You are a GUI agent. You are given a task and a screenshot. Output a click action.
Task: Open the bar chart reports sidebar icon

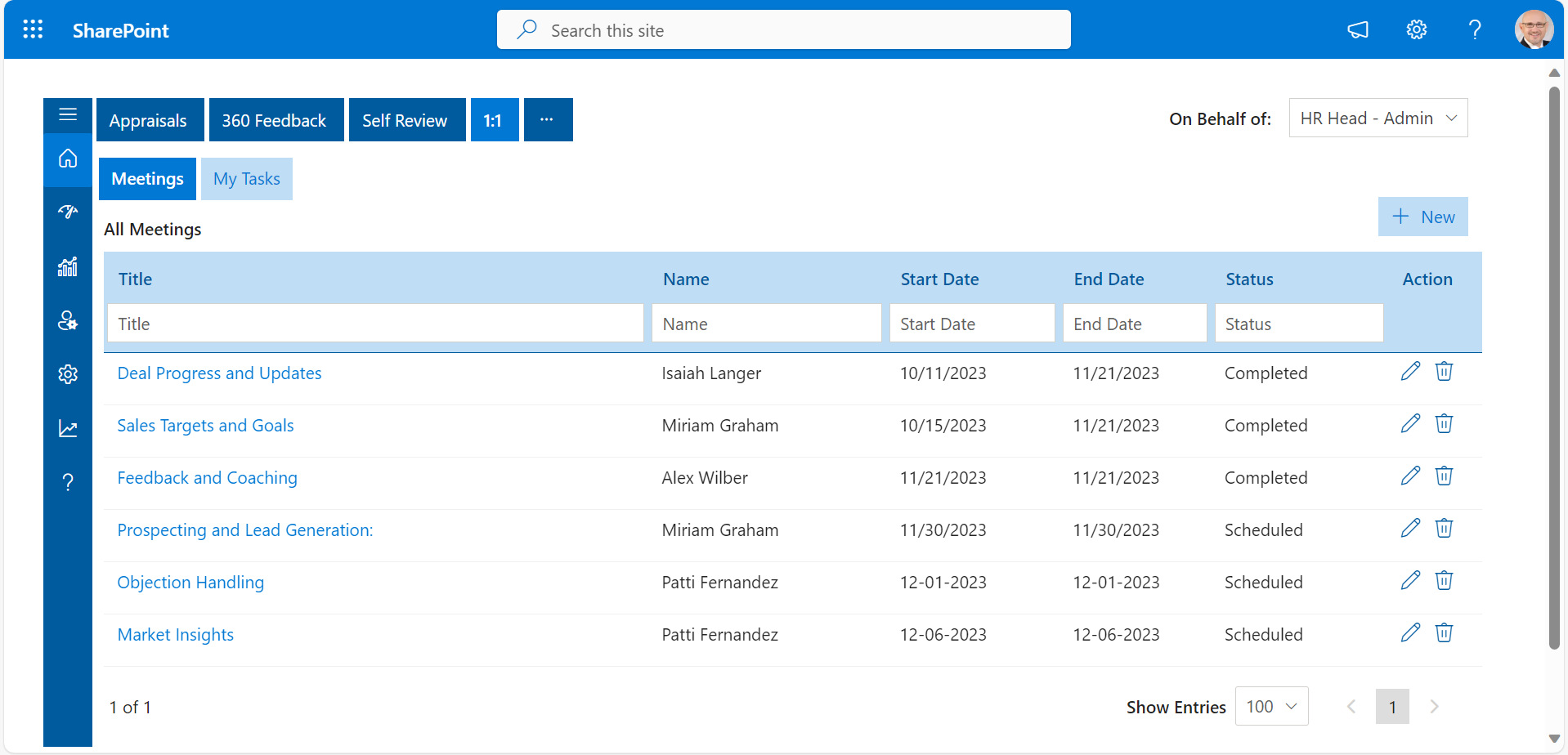coord(68,266)
